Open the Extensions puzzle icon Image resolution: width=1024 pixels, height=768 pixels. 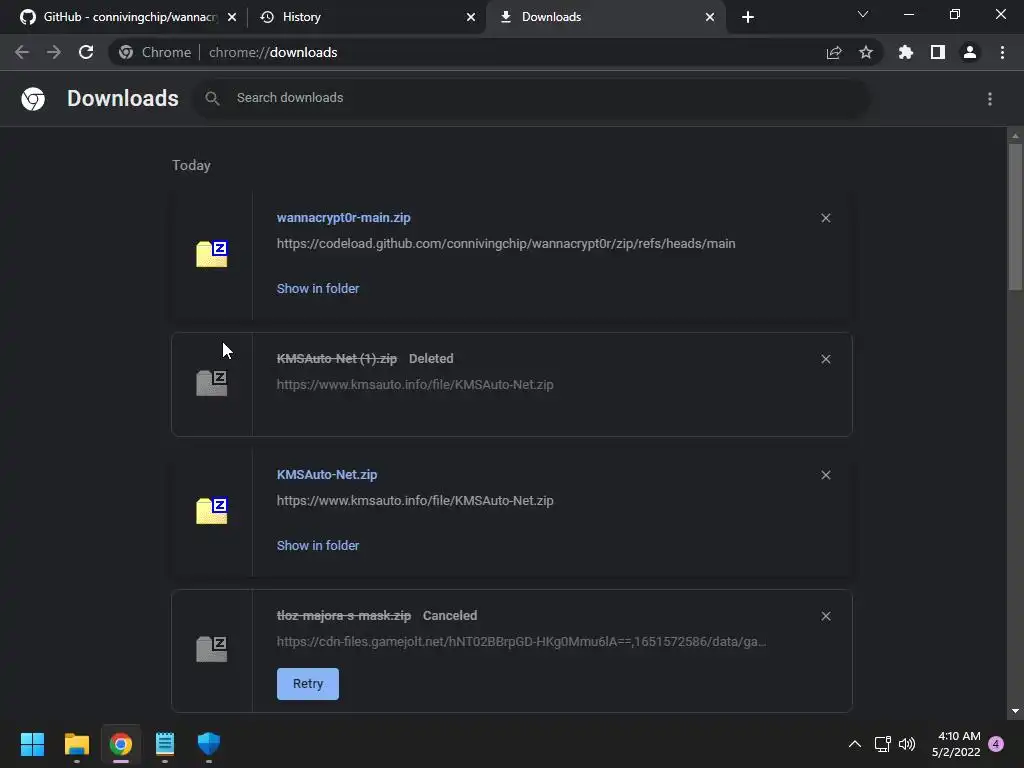906,52
